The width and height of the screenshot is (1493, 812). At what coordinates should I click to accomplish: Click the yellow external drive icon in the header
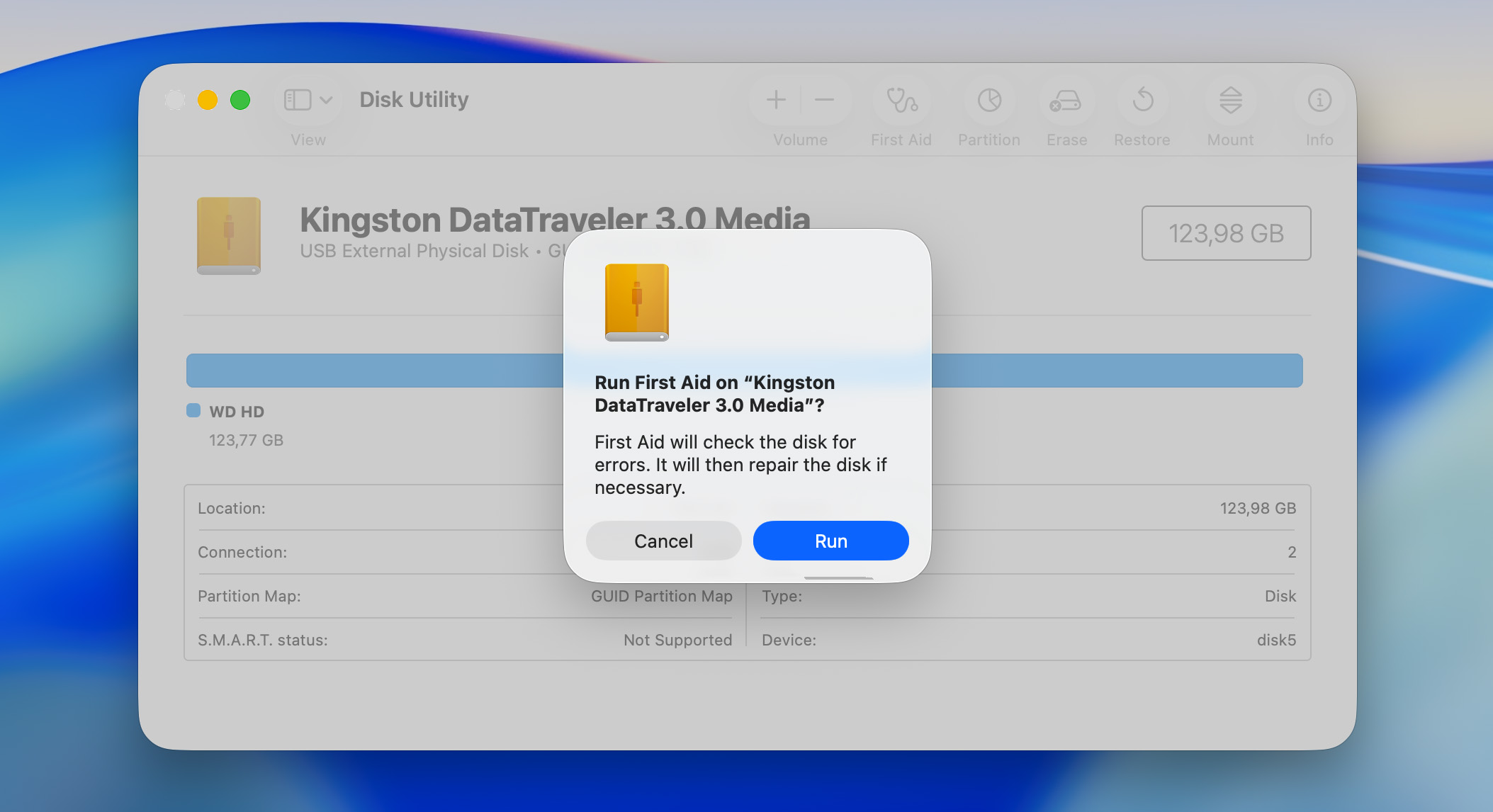tap(228, 236)
